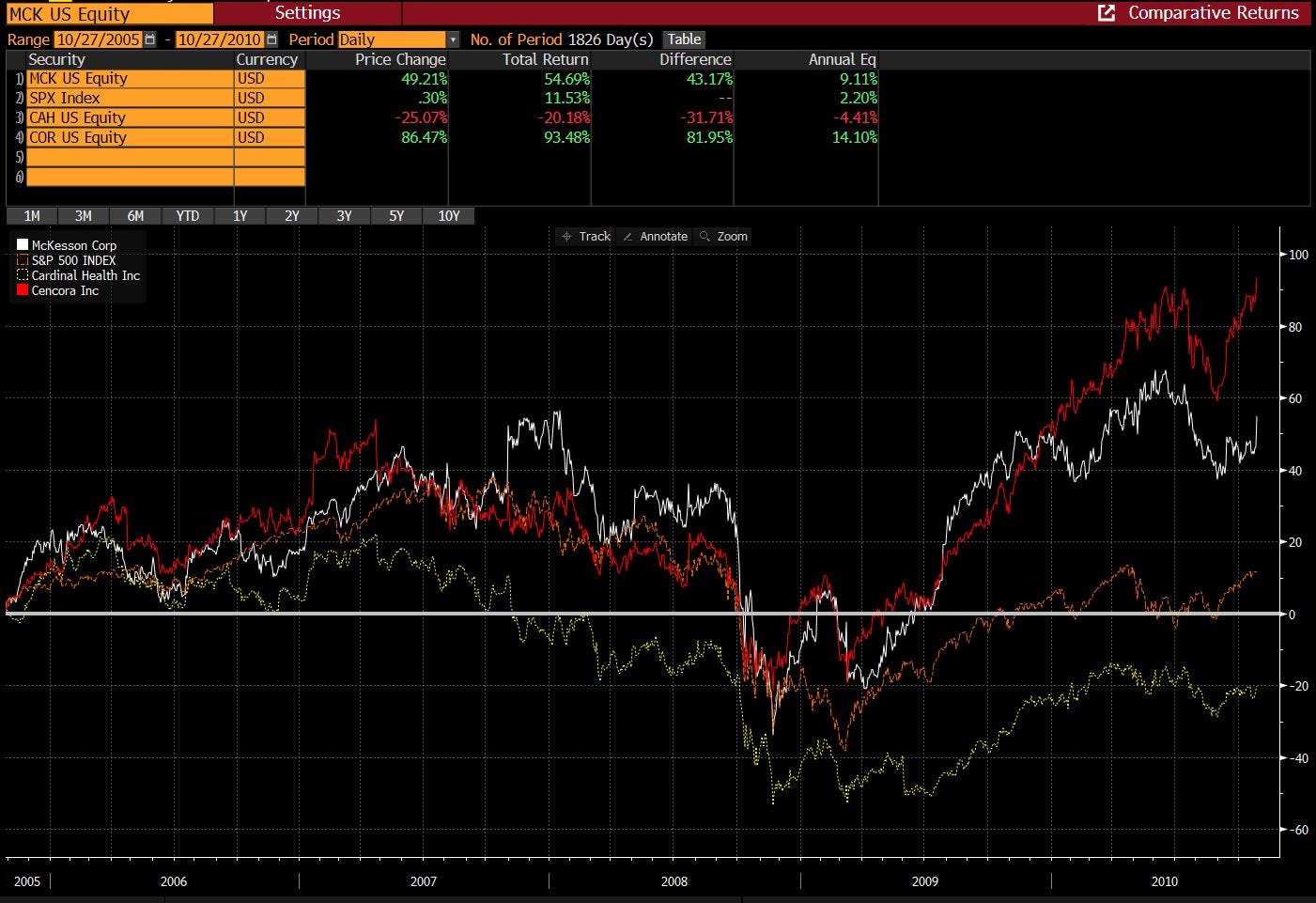Image resolution: width=1316 pixels, height=903 pixels.
Task: Click the USD currency cell for COR US Equity
Action: coord(270,137)
